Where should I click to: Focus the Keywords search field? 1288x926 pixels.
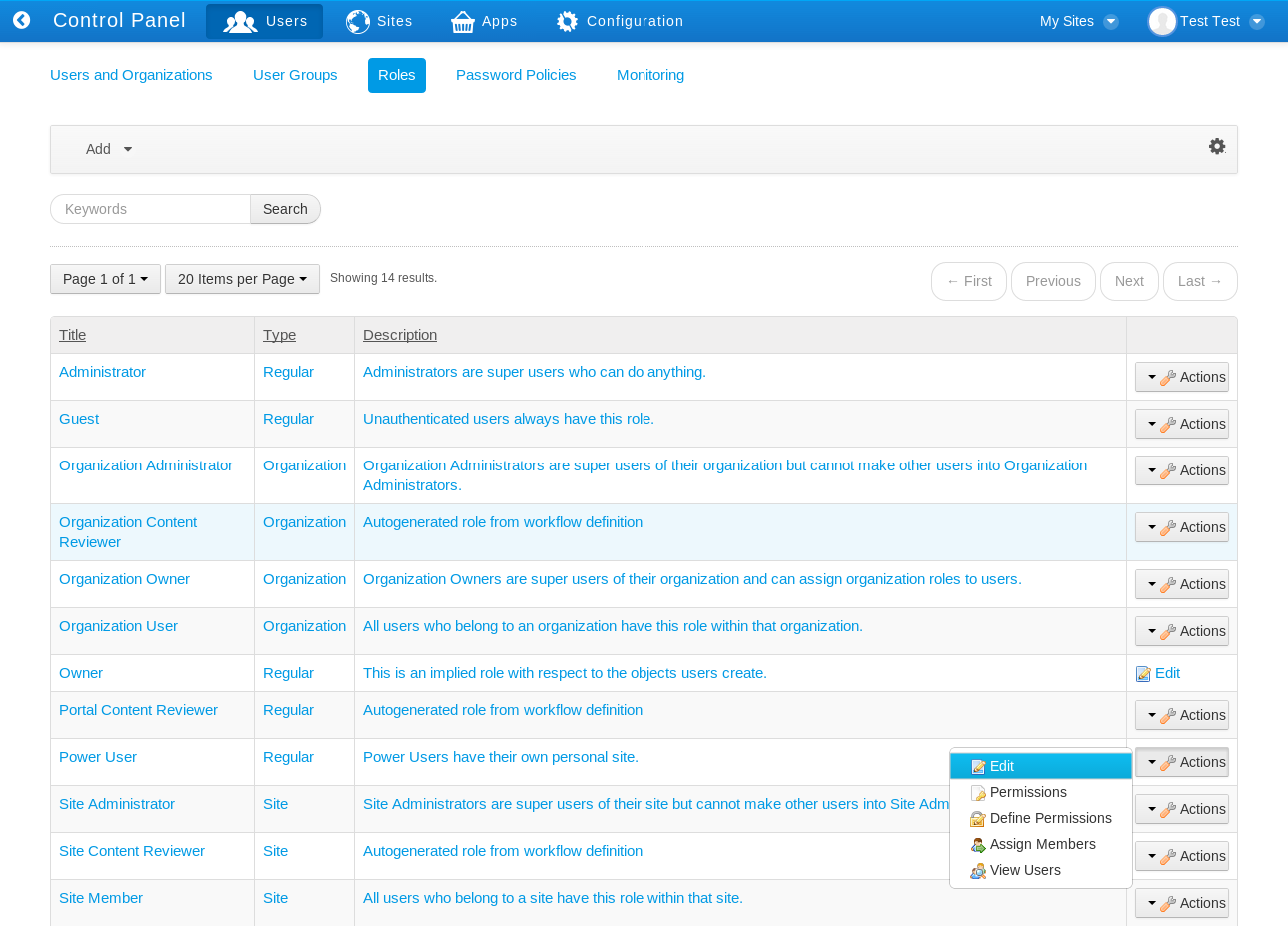click(x=150, y=209)
